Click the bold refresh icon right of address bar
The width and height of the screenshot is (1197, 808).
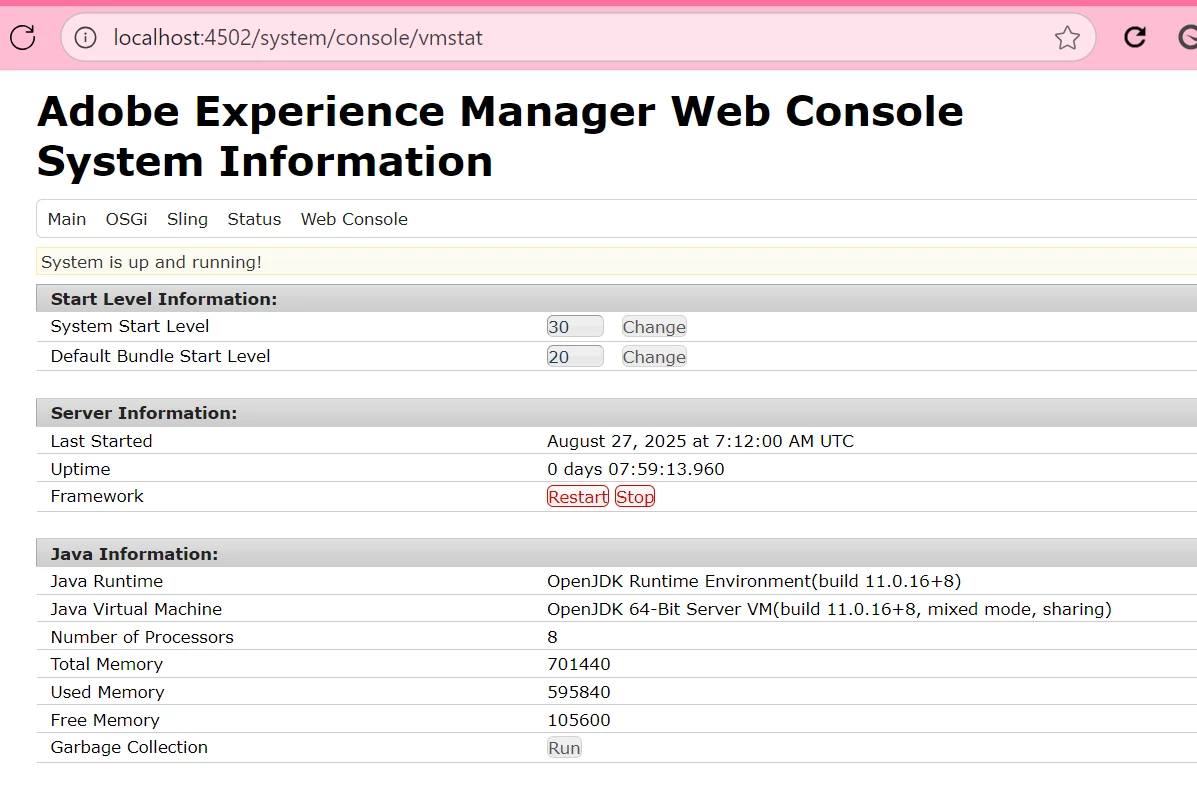1135,37
